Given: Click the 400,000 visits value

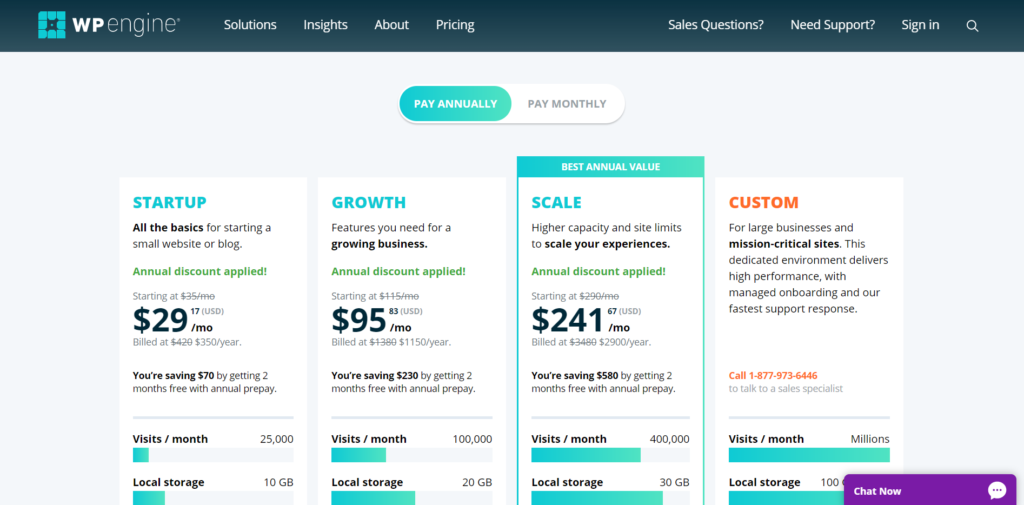Looking at the screenshot, I should 669,439.
